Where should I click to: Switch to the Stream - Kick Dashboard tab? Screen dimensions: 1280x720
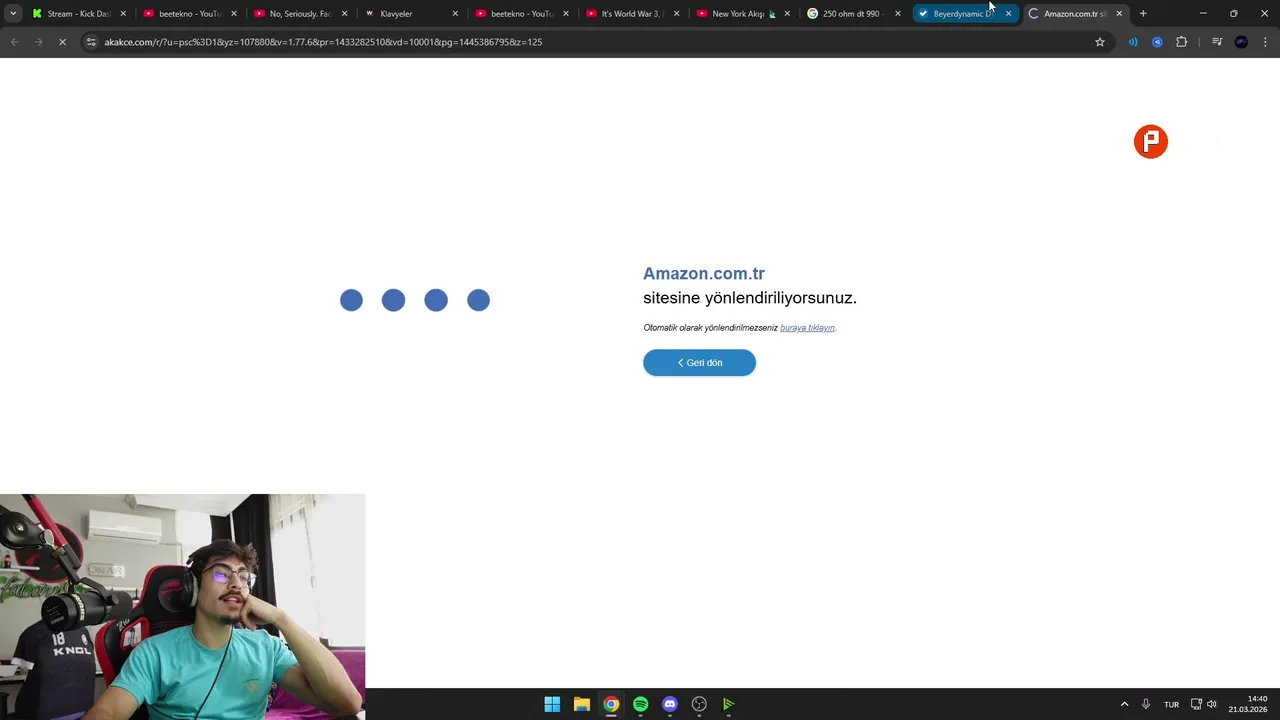(x=78, y=14)
